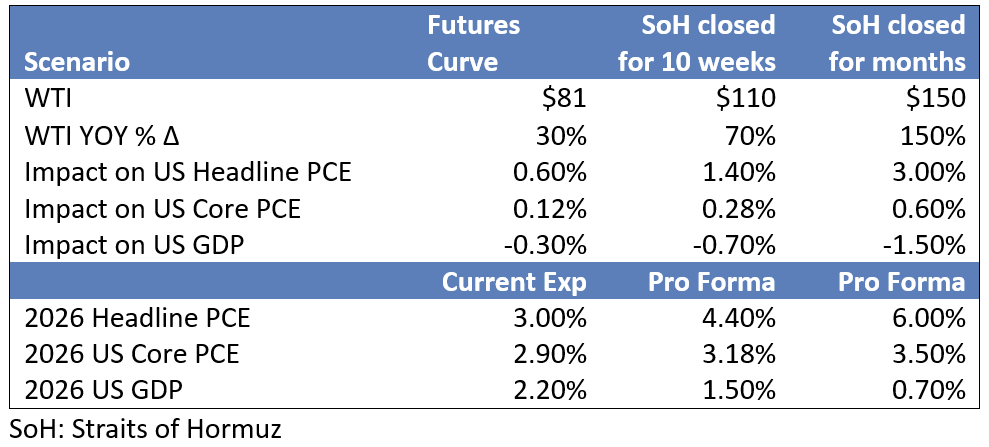This screenshot has height=447, width=989.
Task: Click the -0.70% GDP impact cell
Action: click(737, 245)
